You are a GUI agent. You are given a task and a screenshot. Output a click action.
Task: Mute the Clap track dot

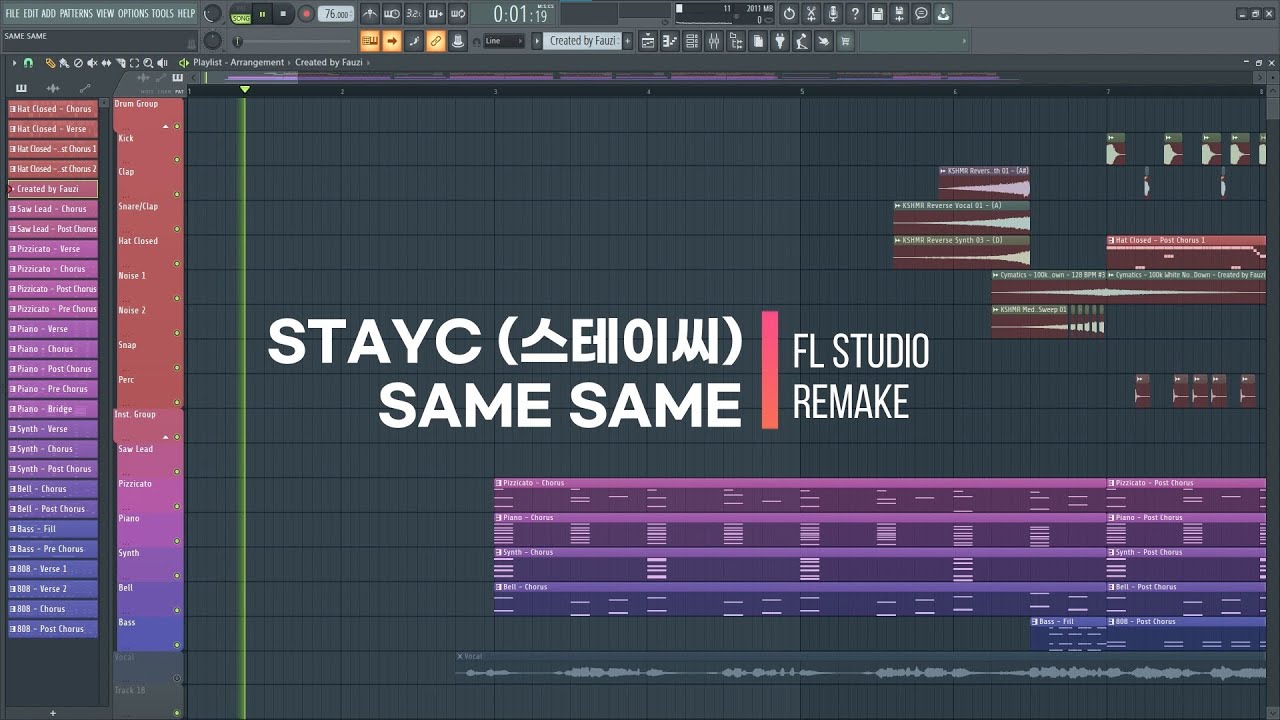pyautogui.click(x=177, y=194)
